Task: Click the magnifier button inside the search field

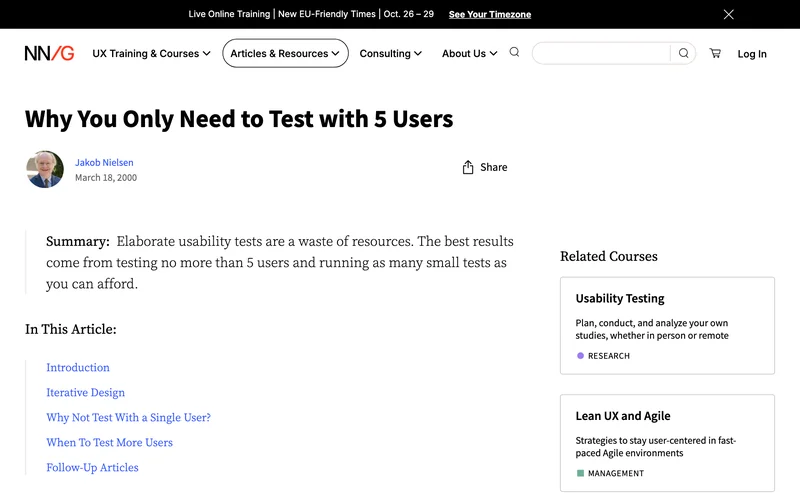Action: point(683,53)
